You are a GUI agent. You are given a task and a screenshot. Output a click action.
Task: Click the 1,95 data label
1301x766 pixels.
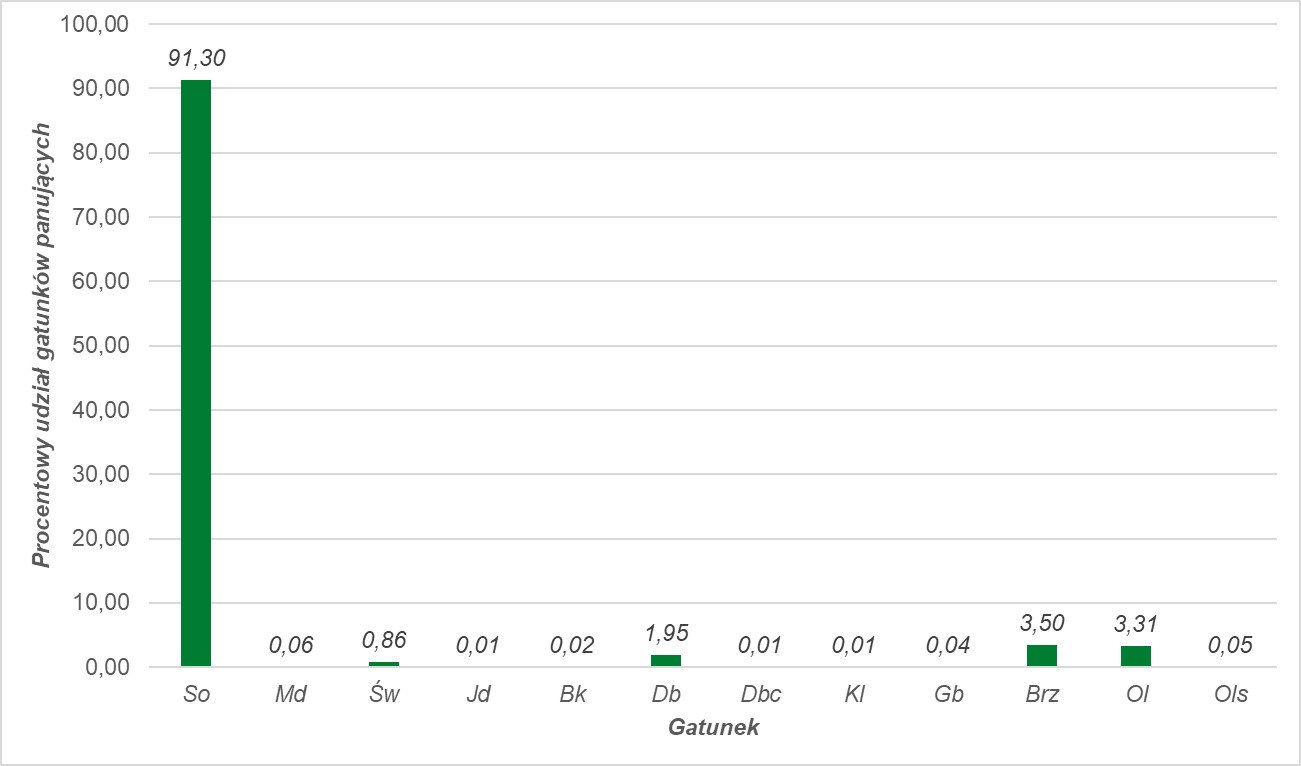666,633
